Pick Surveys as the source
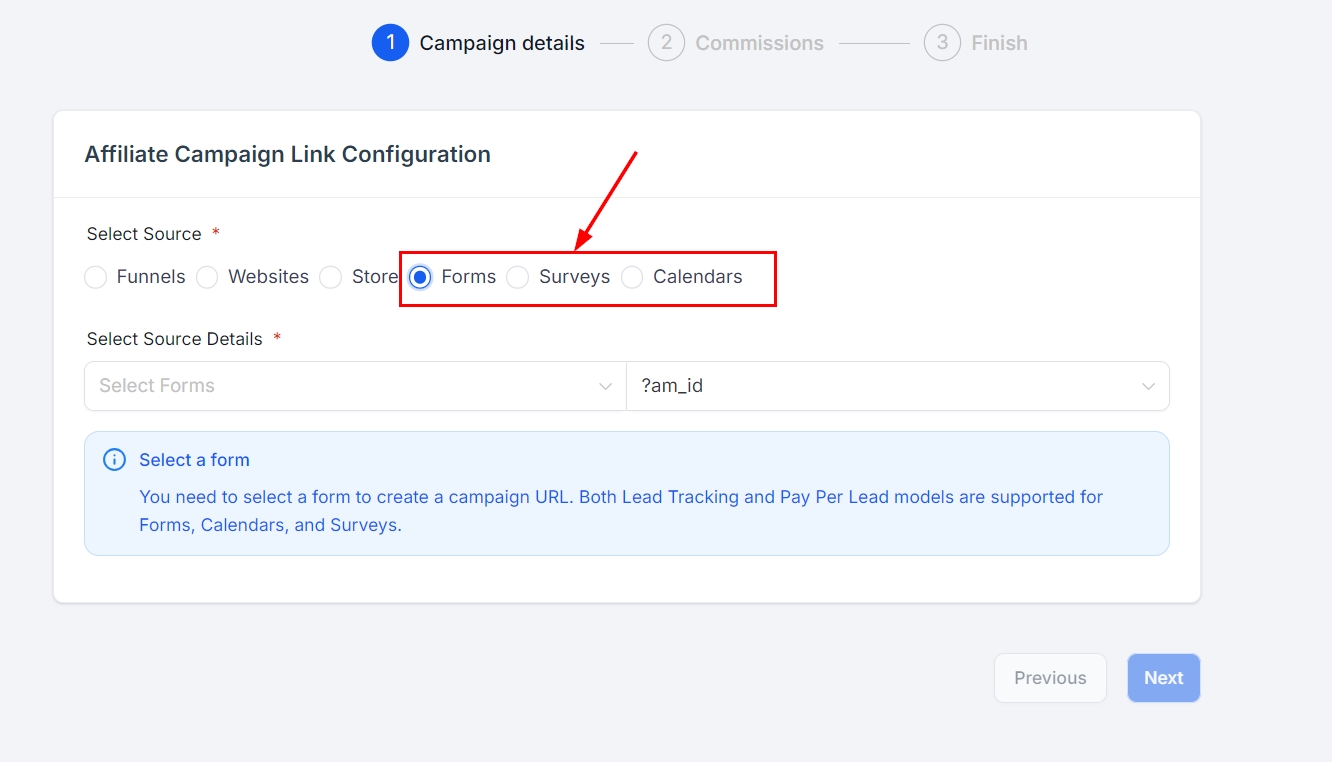The image size is (1332, 762). pyautogui.click(x=518, y=277)
